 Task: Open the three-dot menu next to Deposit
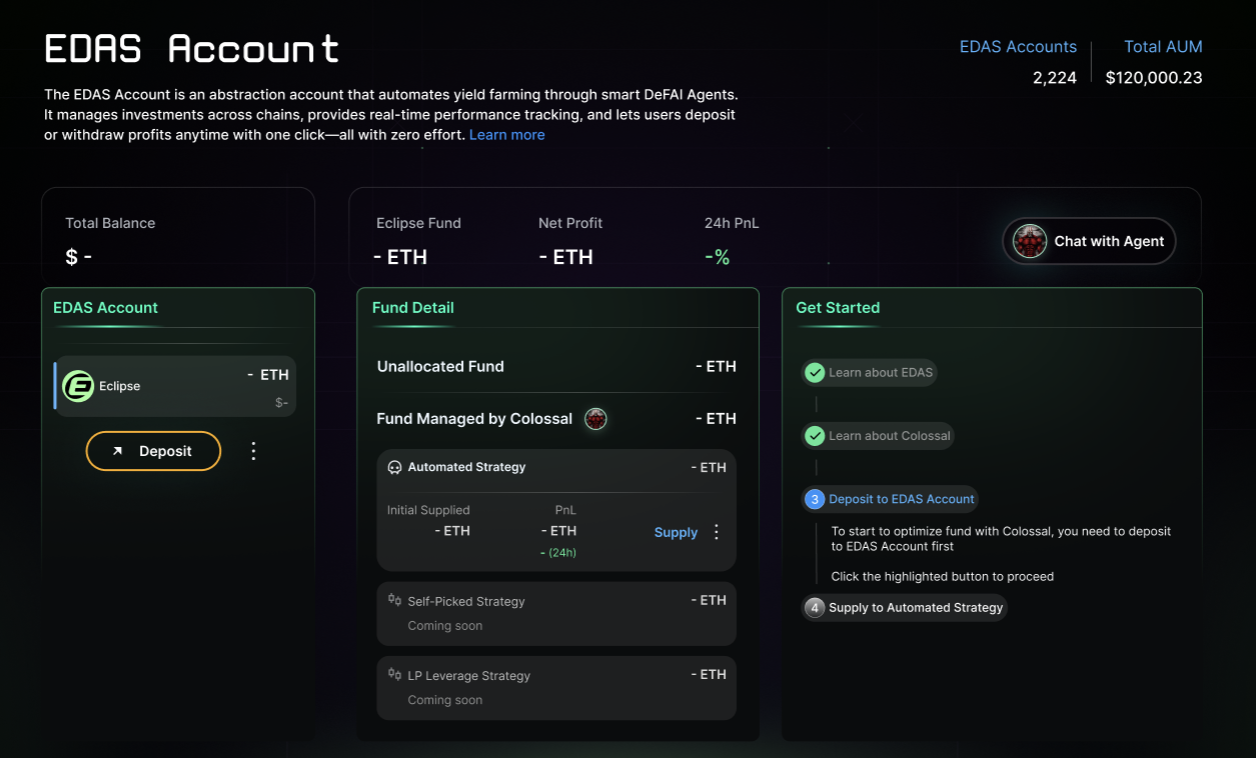point(253,451)
